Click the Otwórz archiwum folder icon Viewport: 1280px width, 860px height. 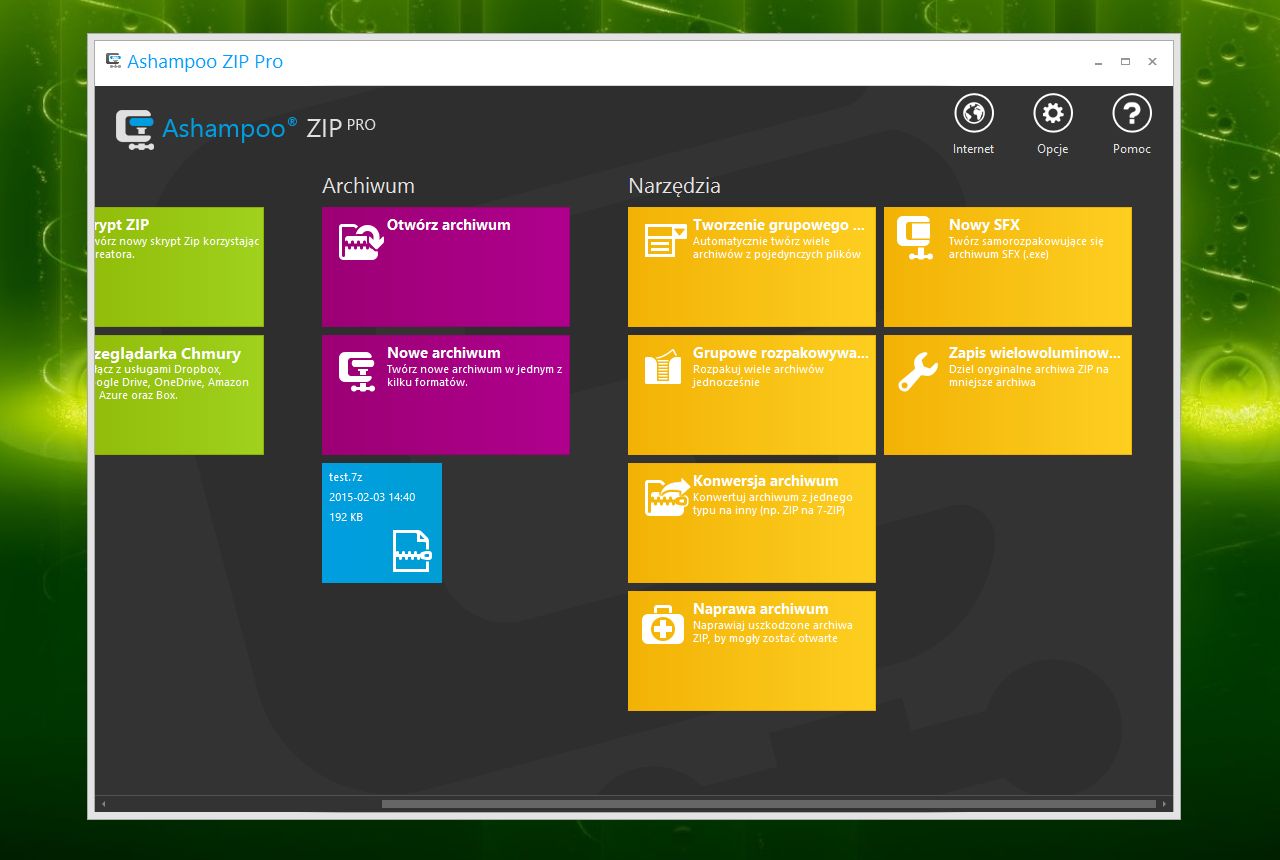(x=360, y=242)
